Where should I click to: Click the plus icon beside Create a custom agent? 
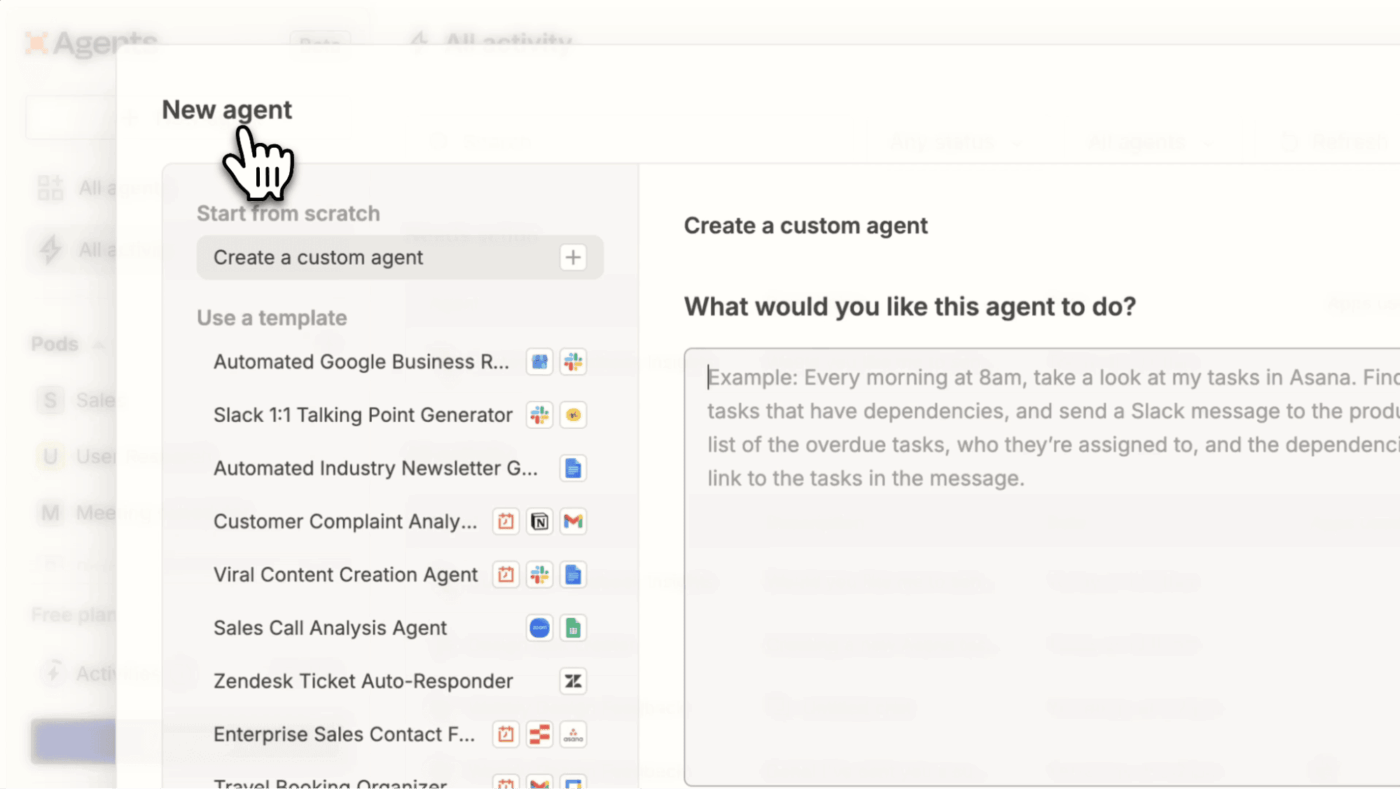[573, 258]
